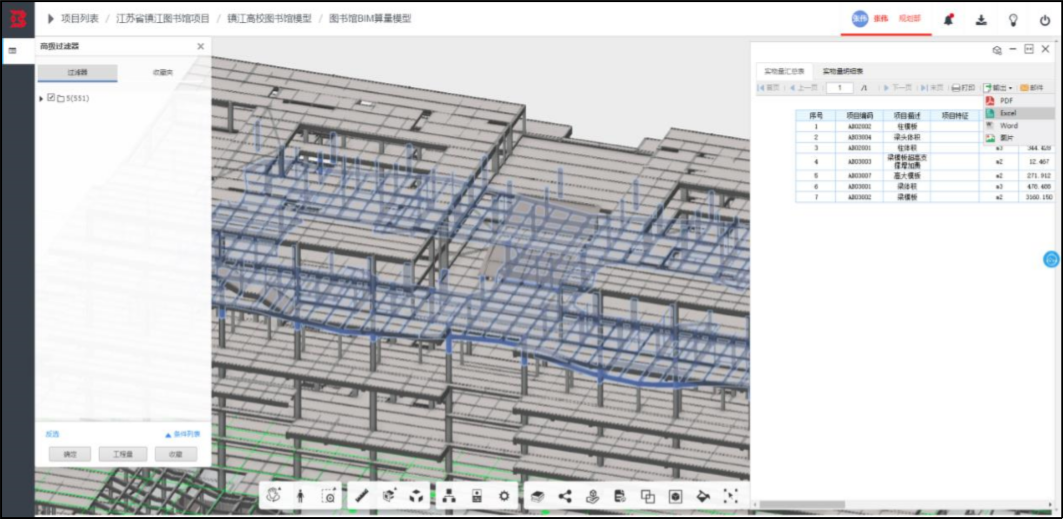Switch to the 收藏夹 tab

(x=162, y=72)
